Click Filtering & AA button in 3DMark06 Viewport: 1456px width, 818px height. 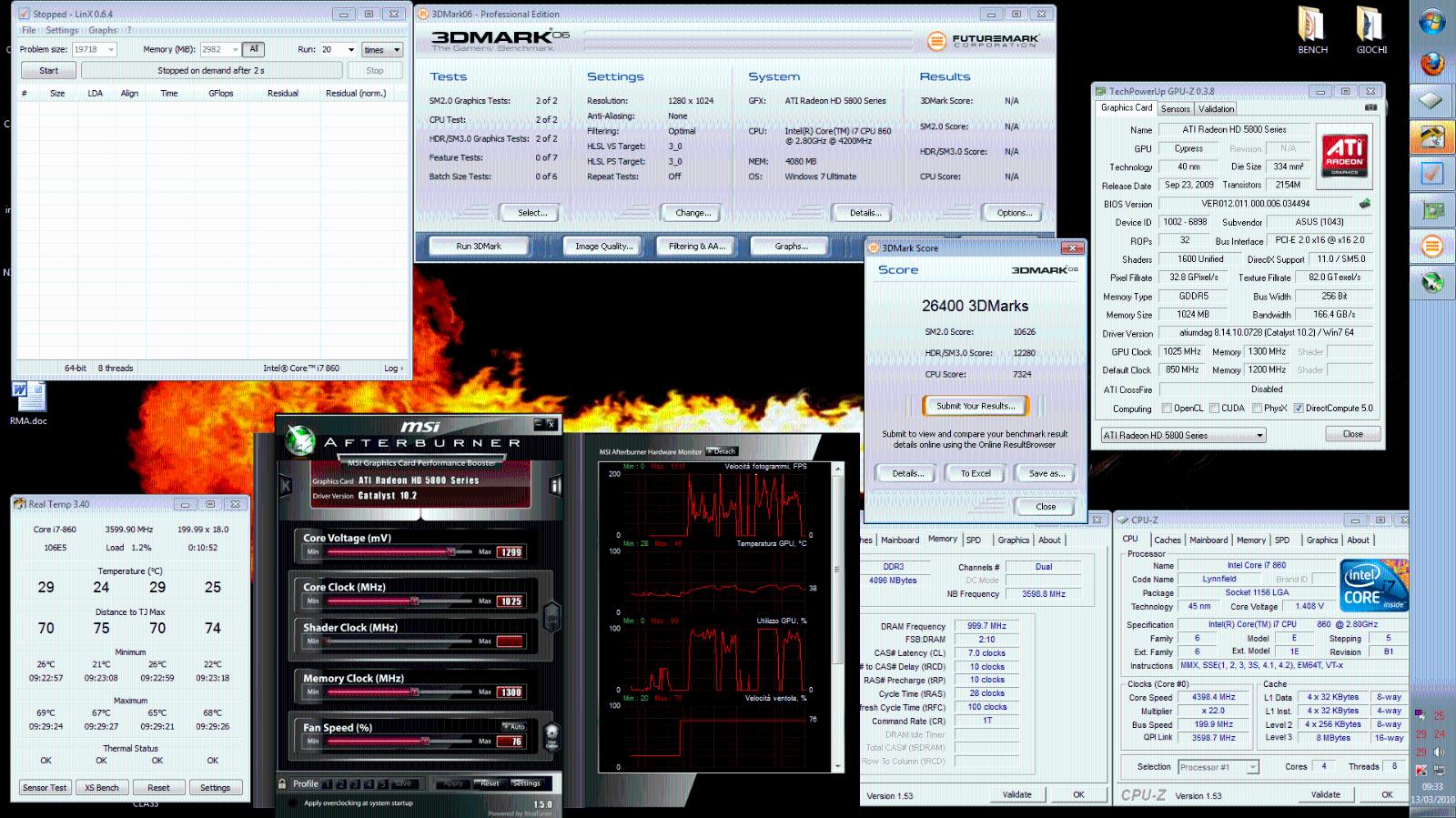pos(697,246)
